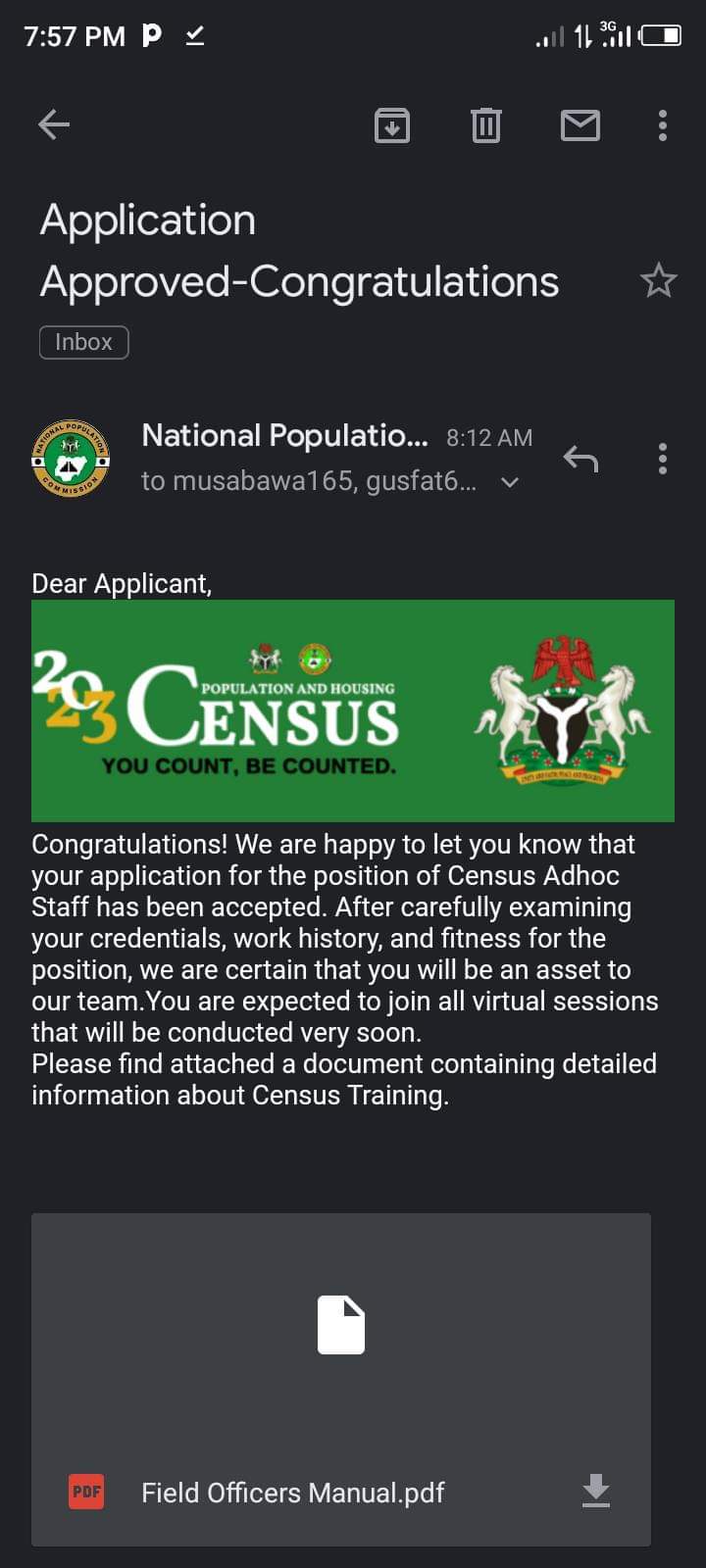Screen dimensions: 706x1568
Task: Tap the red PDF file type icon
Action: pyautogui.click(x=86, y=1492)
